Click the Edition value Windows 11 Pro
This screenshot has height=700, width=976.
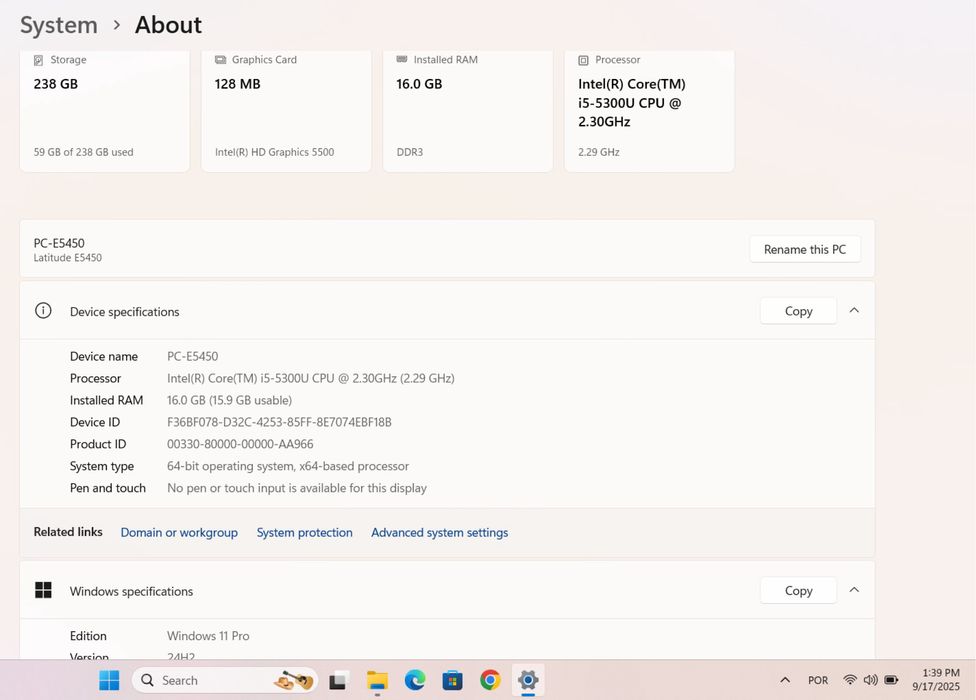208,636
